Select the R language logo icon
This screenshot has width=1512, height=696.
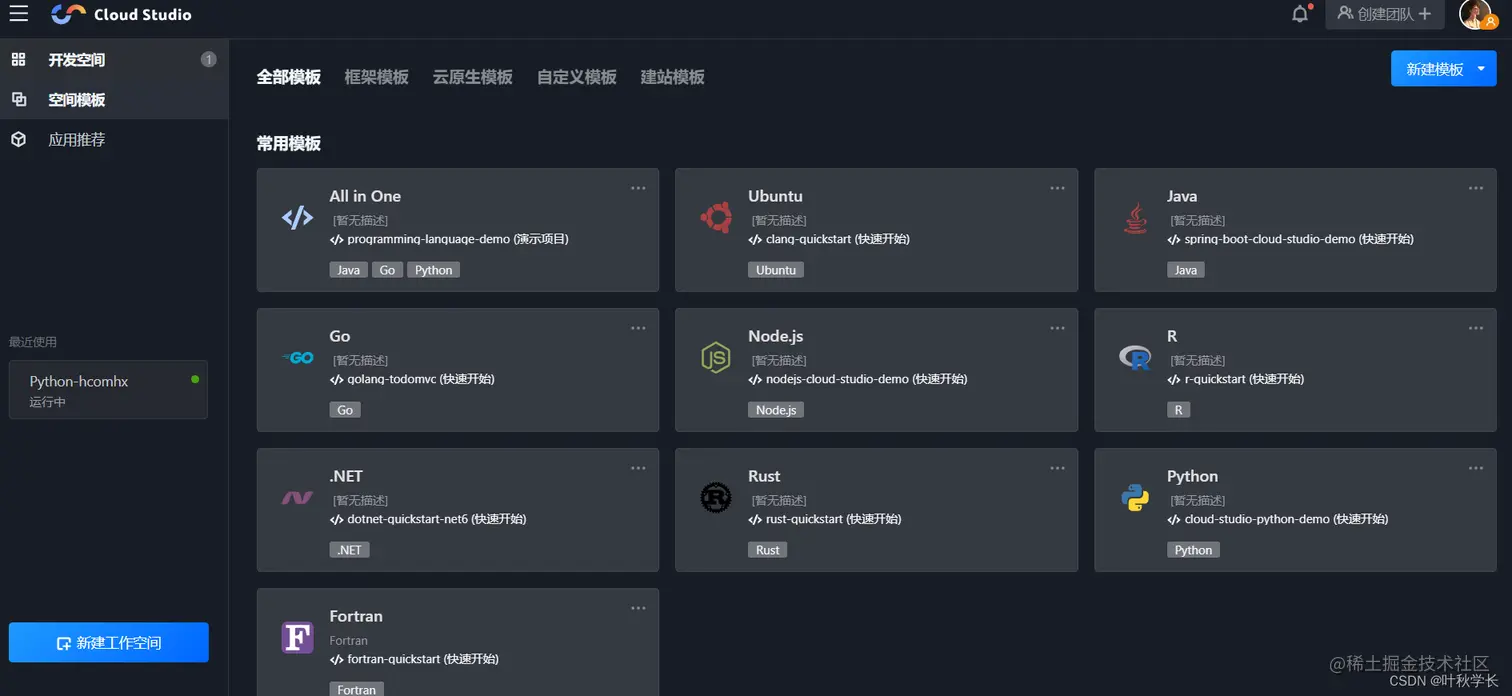[x=1135, y=358]
